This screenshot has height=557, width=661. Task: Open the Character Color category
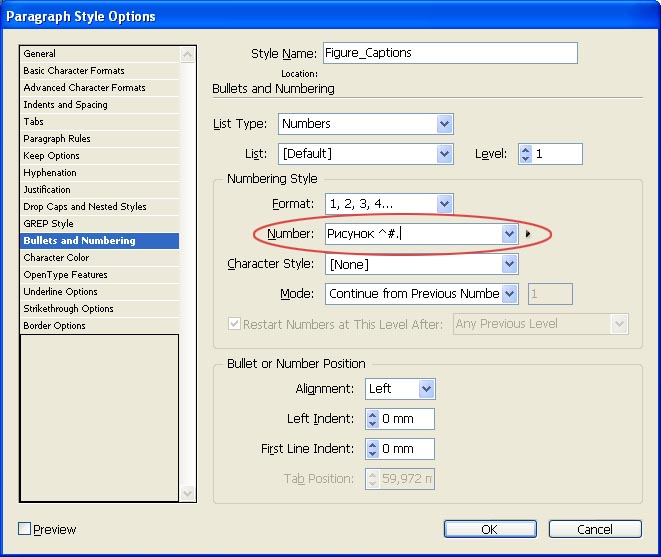[99, 258]
